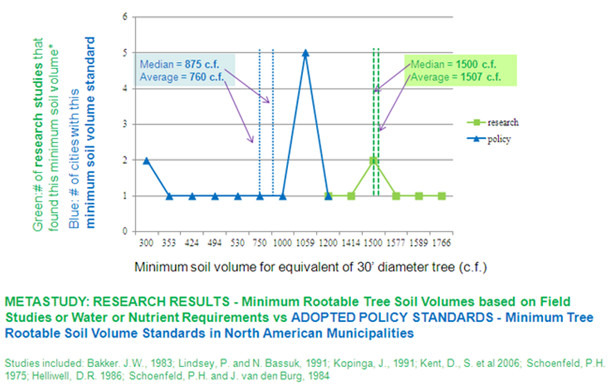610x387 pixels.
Task: Click the green "METASTUDY: RESEARCH RESULTS" heading
Action: pos(117,302)
